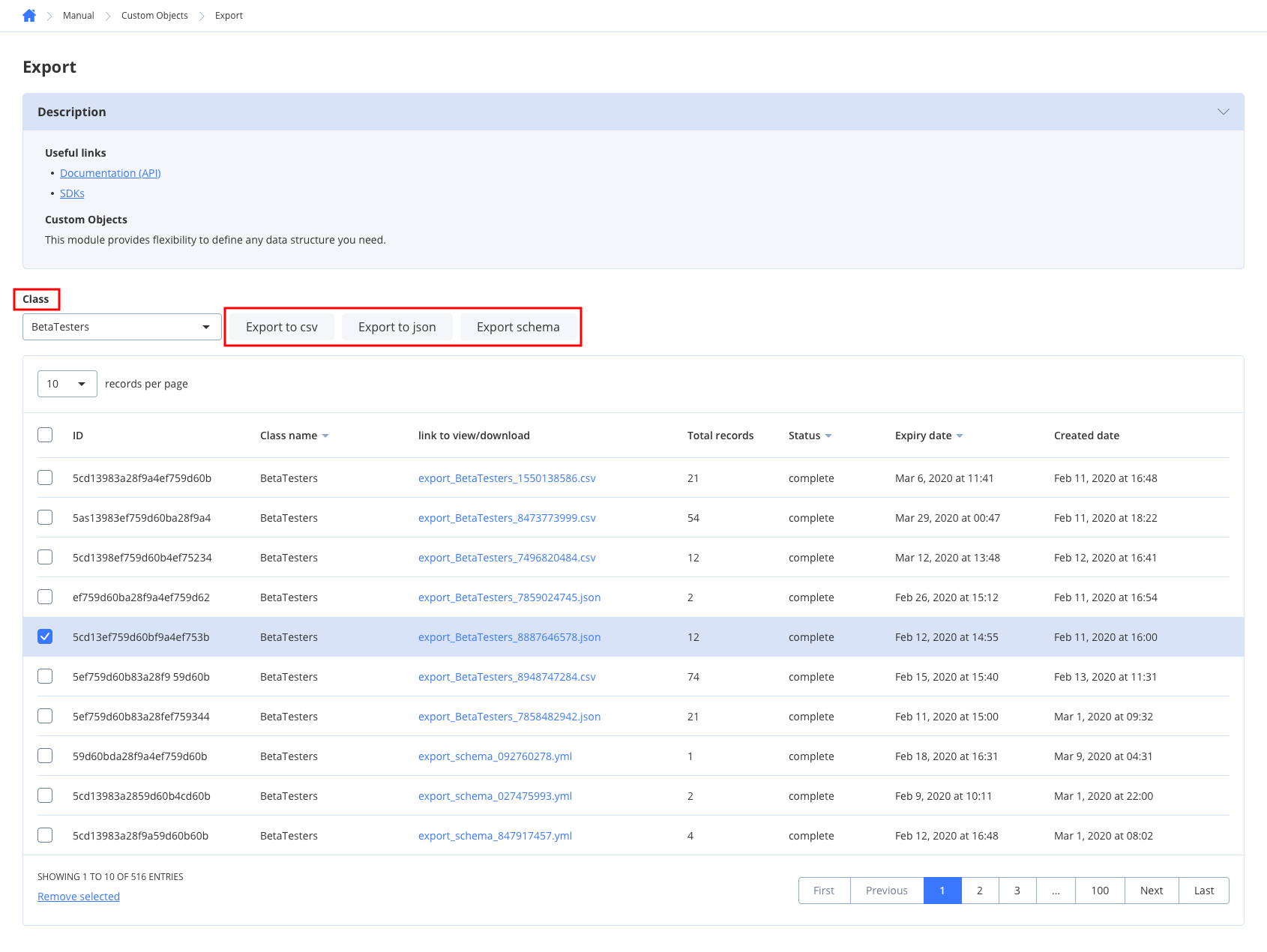This screenshot has width=1267, height=952.
Task: Click the ID column header
Action: click(x=78, y=436)
